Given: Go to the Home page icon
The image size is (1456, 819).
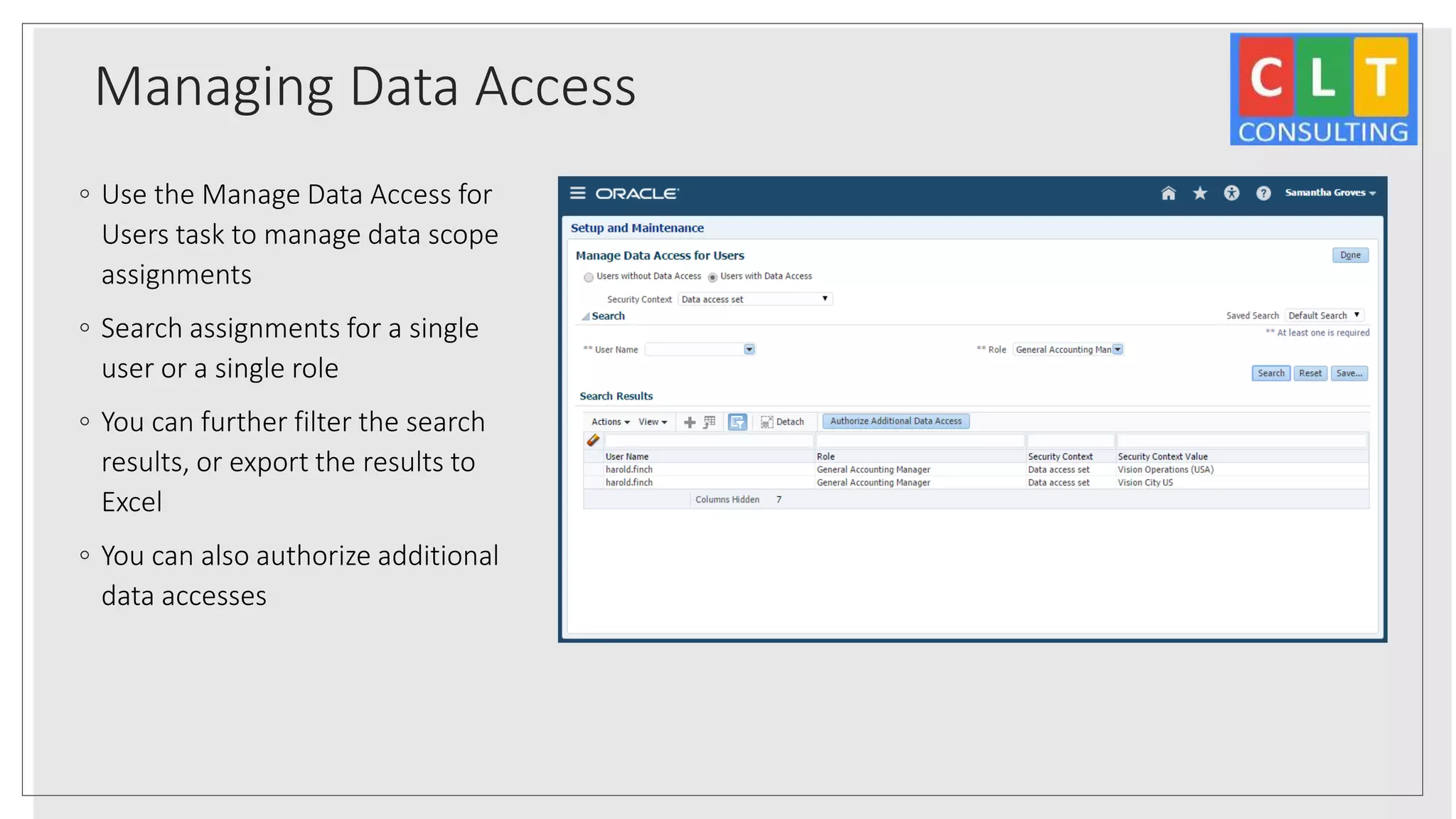Looking at the screenshot, I should coord(1168,193).
